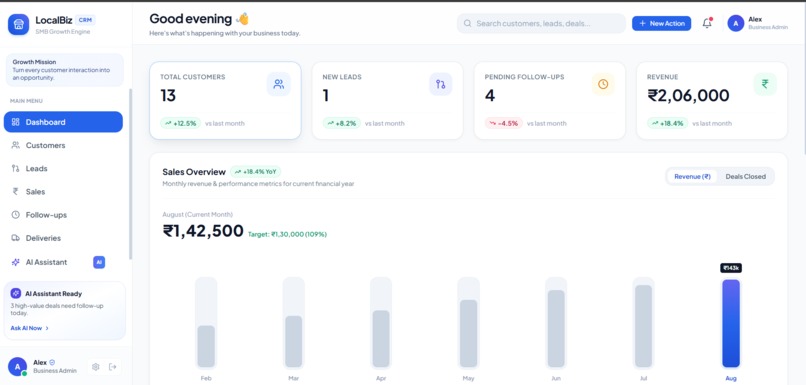Open the Total Customers card

coord(225,100)
